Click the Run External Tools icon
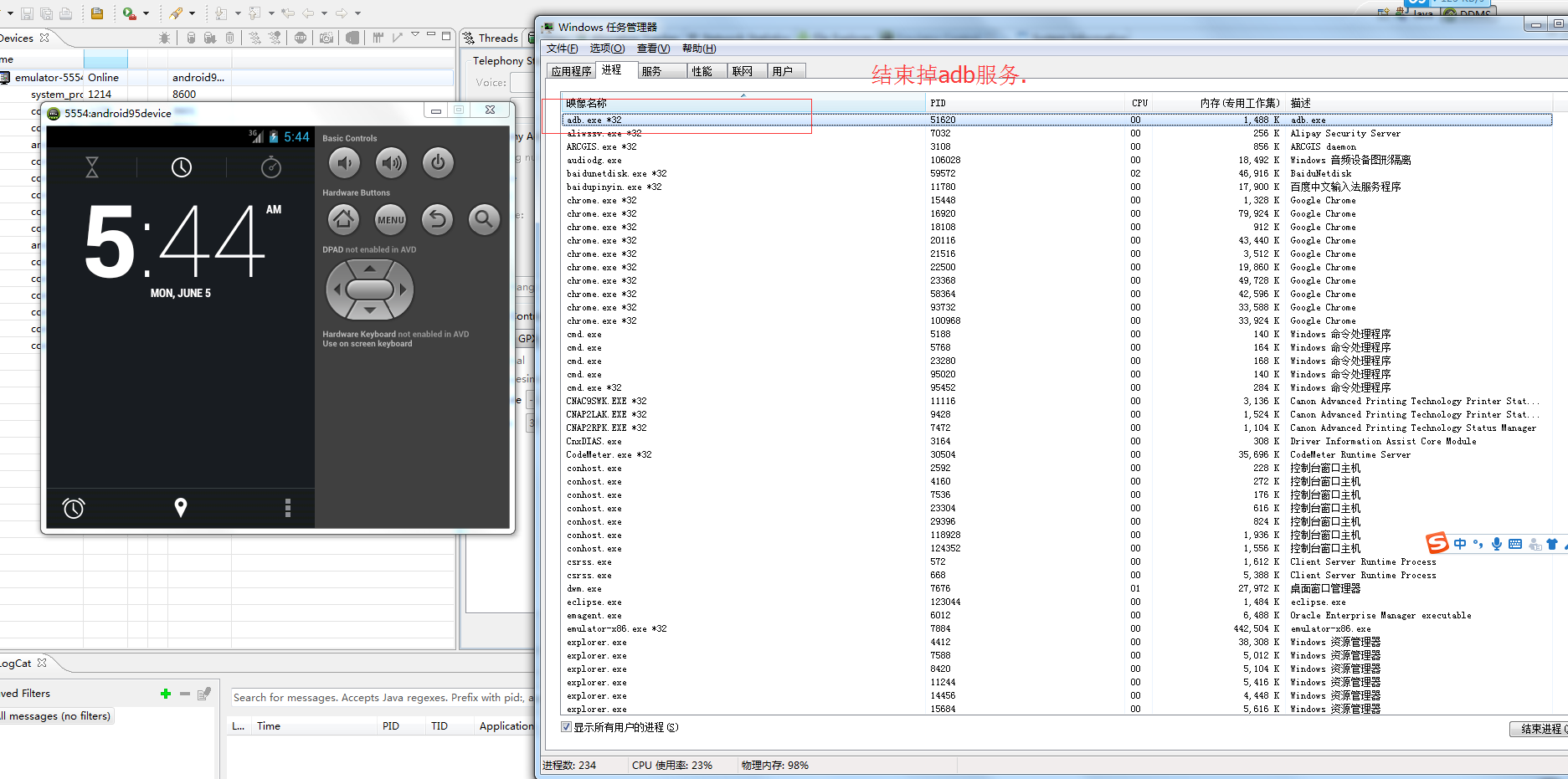This screenshot has height=779, width=1568. [129, 13]
